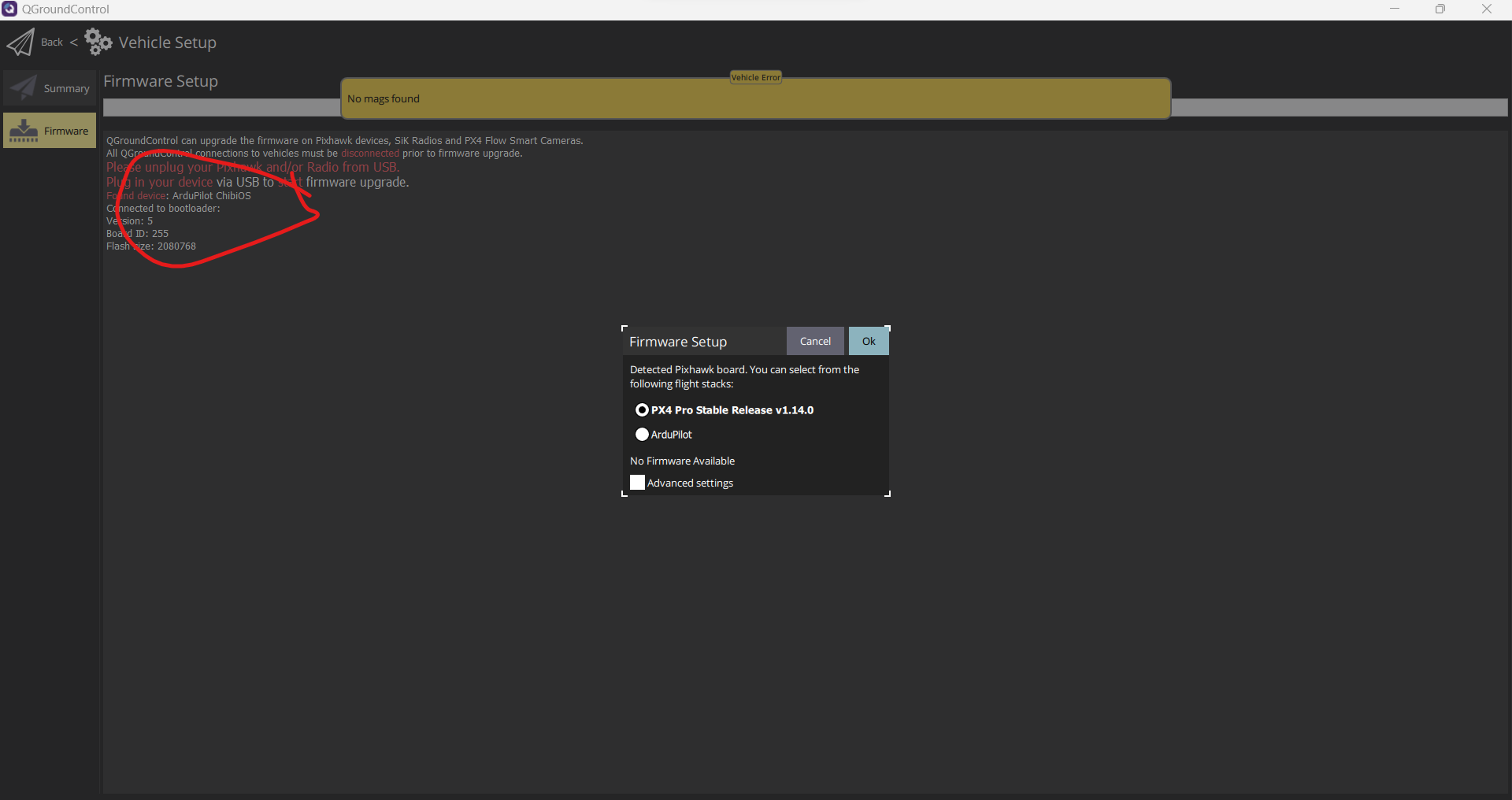The height and width of the screenshot is (800, 1512).
Task: Confirm Firmware Setup with Ok
Action: coord(869,341)
